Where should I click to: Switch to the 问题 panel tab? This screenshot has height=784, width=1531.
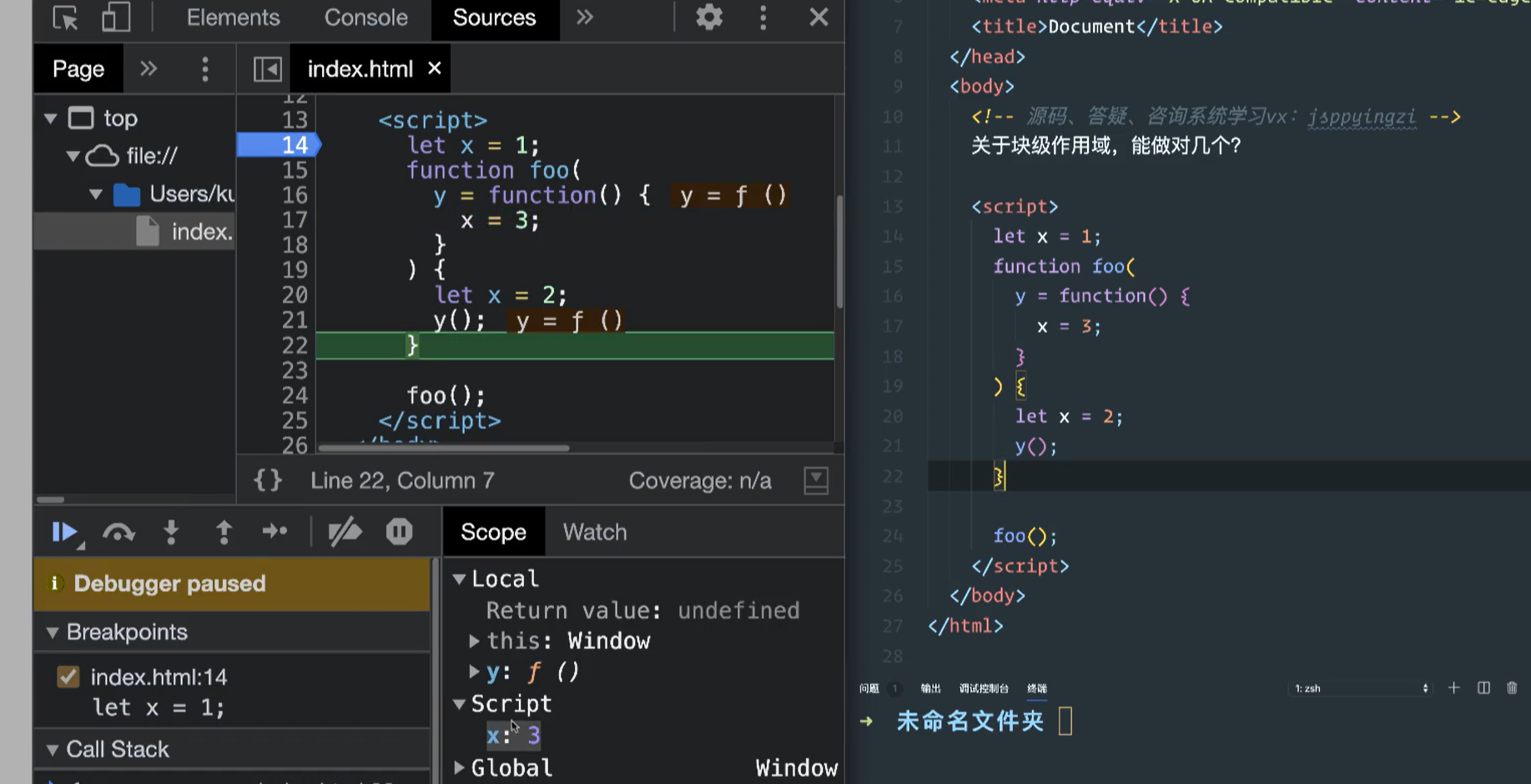[x=869, y=688]
